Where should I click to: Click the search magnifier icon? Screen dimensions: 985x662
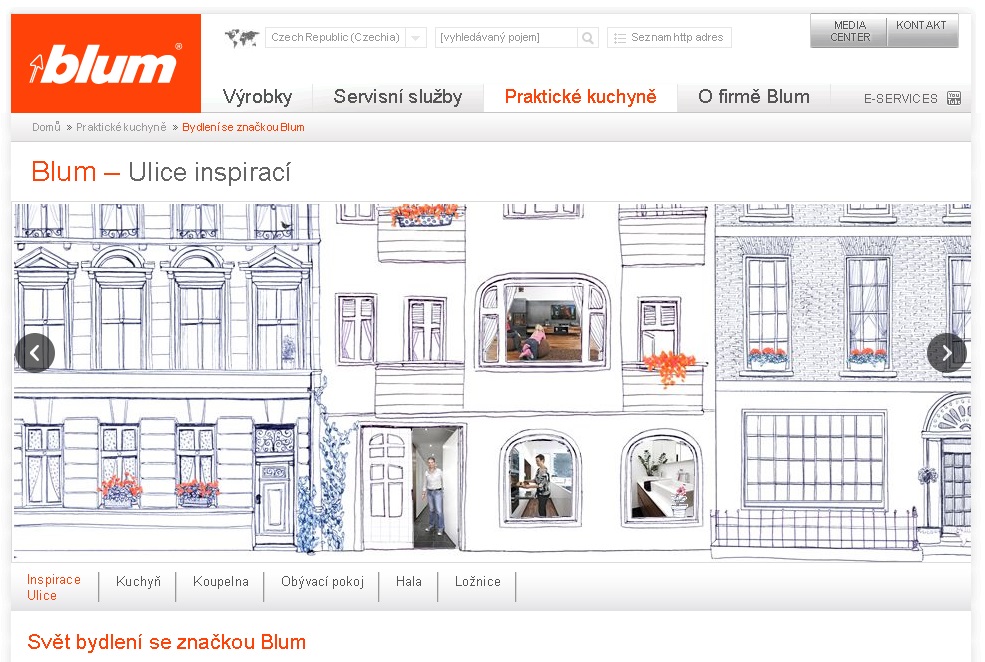587,38
